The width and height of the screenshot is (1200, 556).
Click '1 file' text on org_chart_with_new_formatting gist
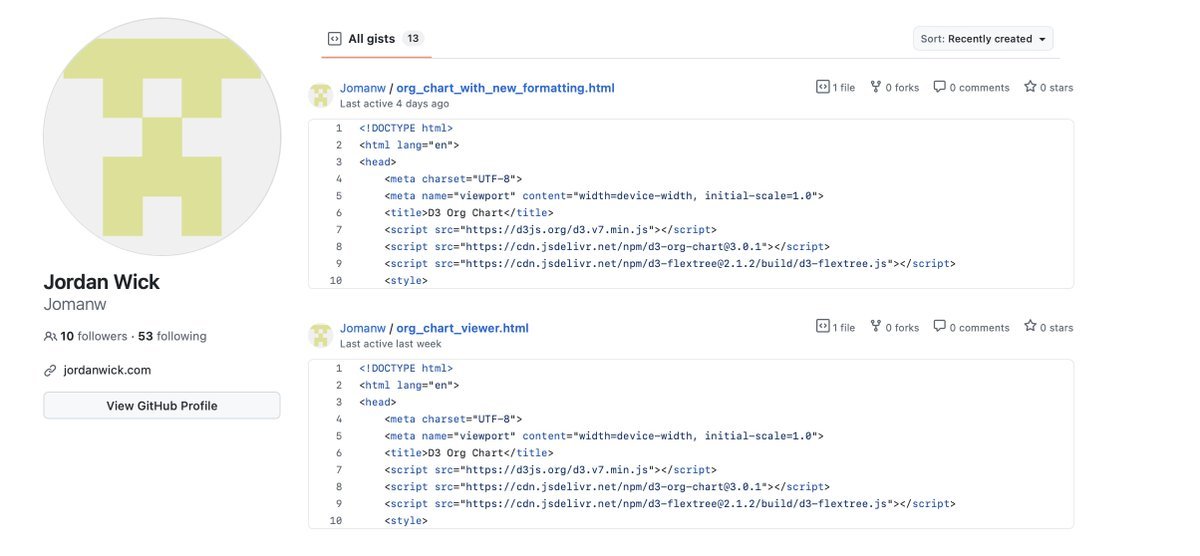844,88
